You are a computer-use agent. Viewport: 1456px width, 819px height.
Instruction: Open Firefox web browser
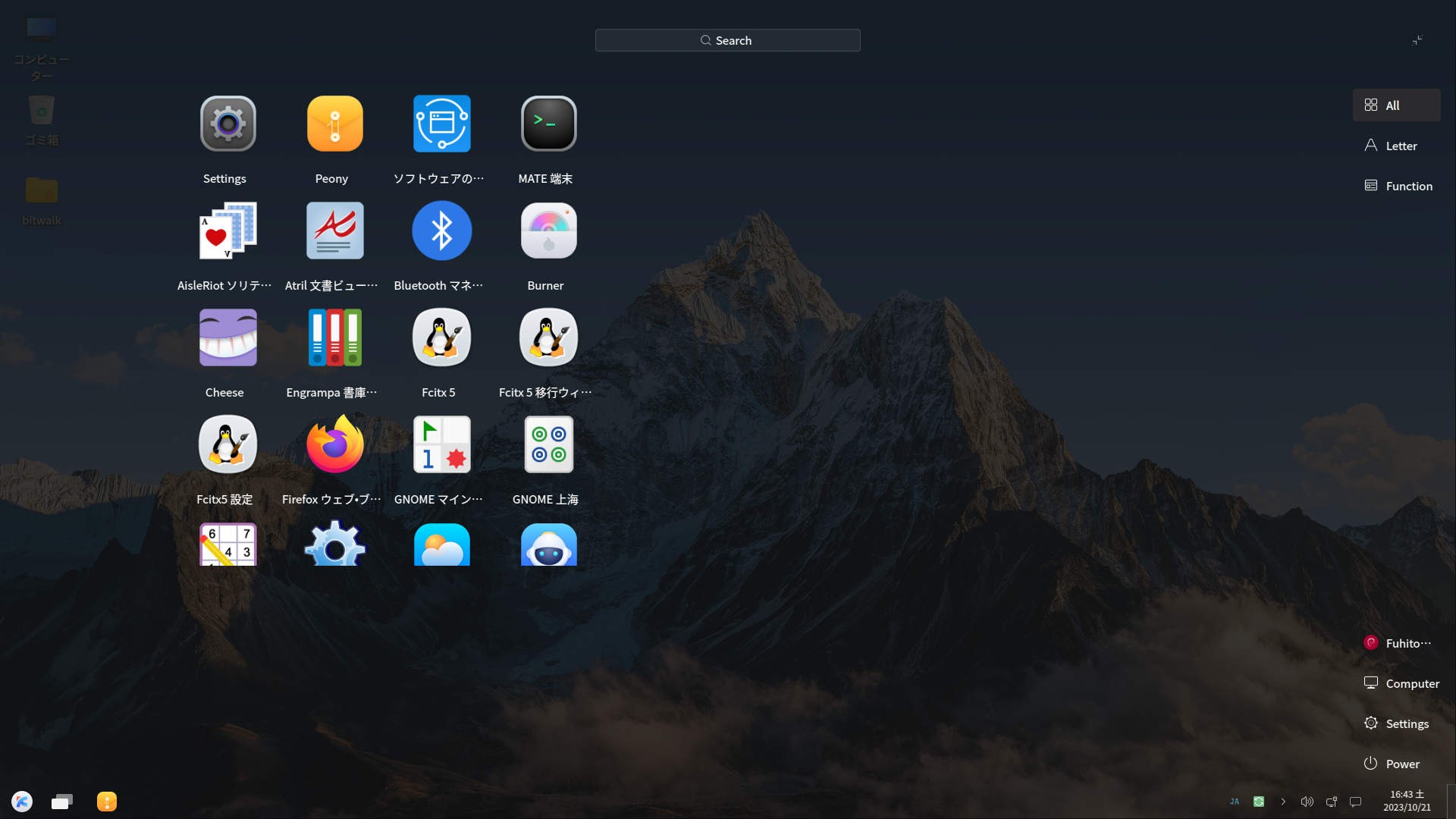[334, 444]
